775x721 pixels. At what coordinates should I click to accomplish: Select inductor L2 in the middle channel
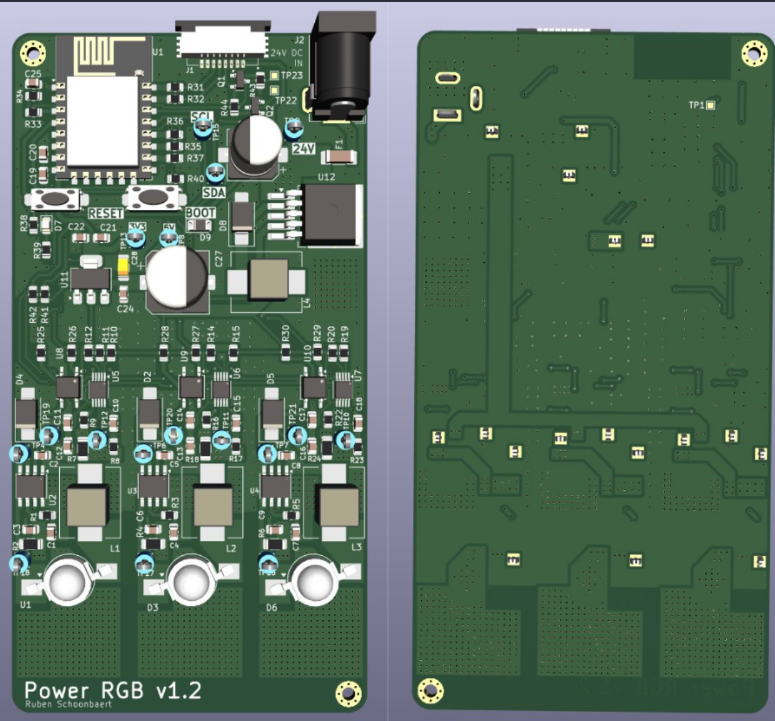[213, 508]
